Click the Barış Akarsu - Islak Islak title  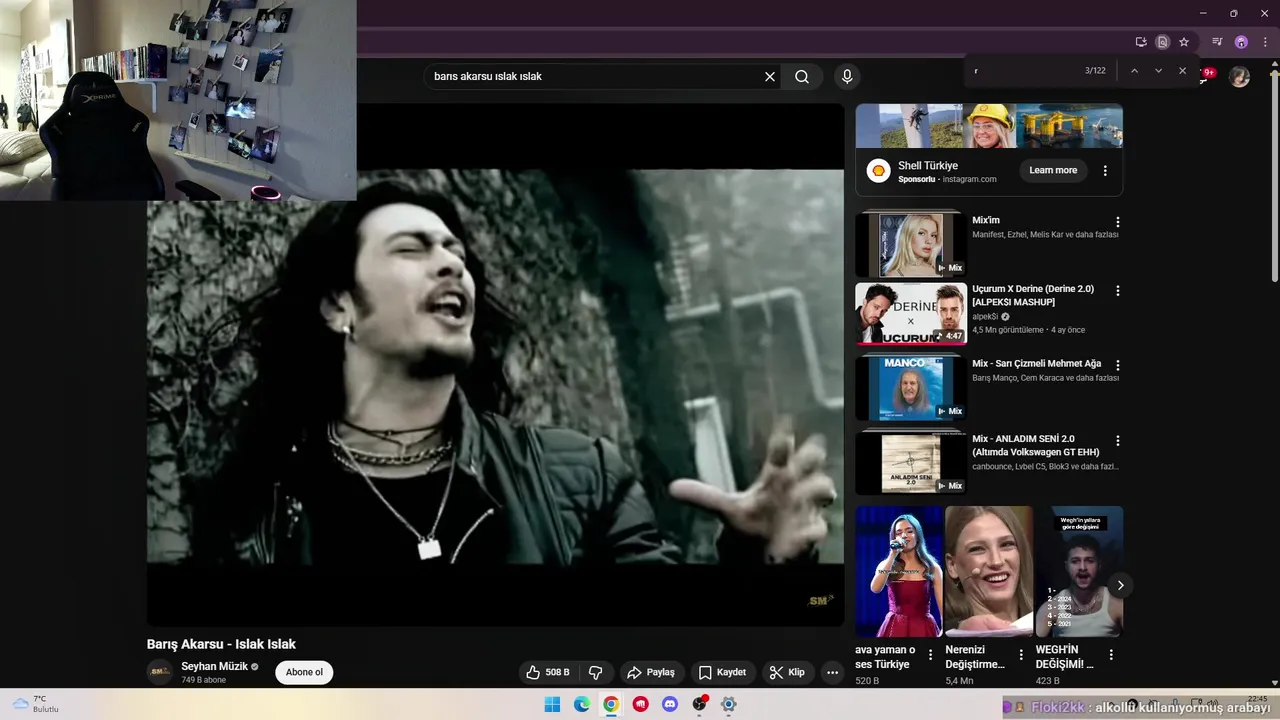point(221,644)
